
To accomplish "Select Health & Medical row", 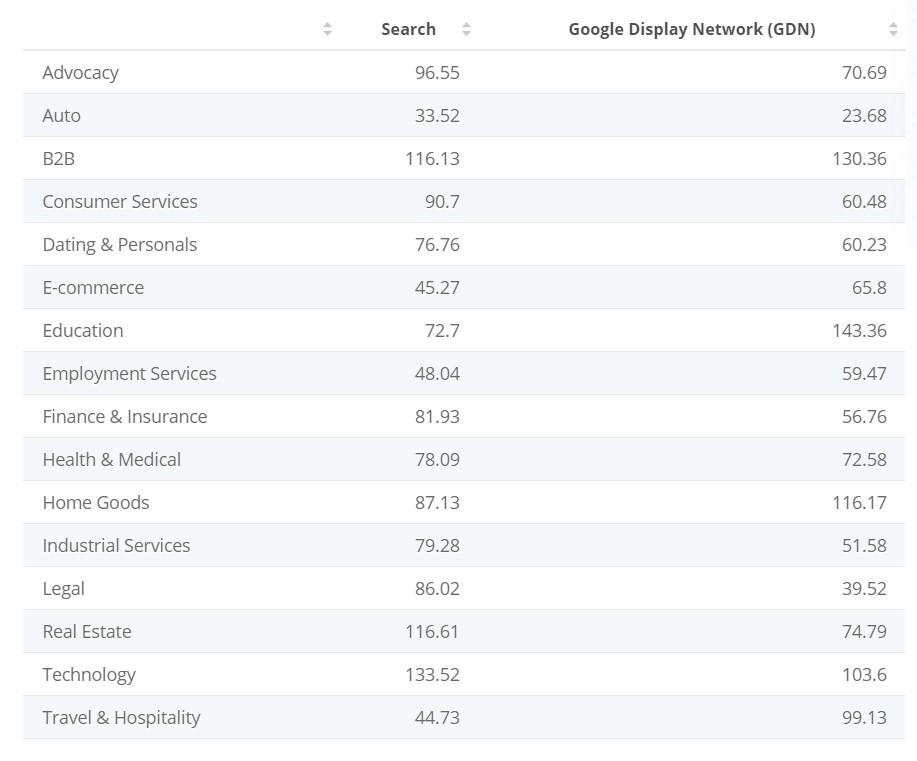I will [464, 459].
